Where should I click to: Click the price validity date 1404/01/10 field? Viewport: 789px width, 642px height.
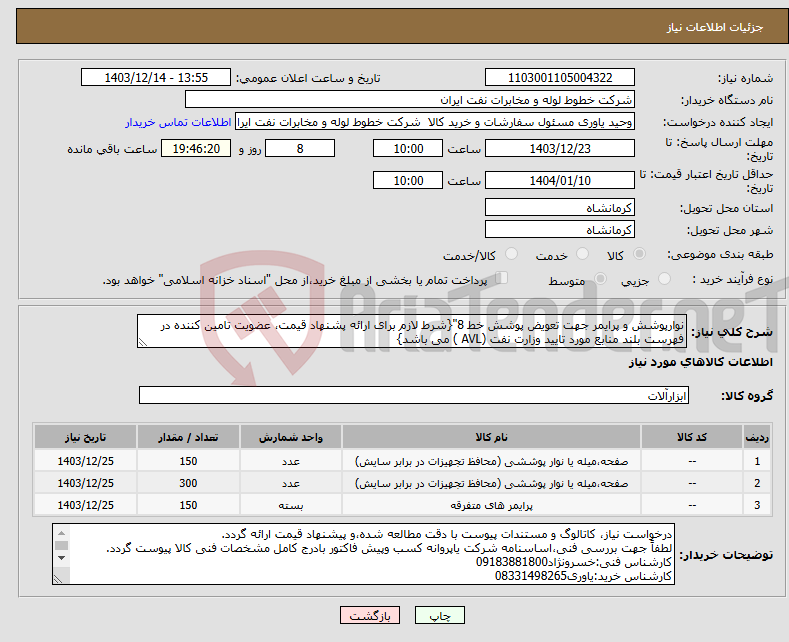559,181
